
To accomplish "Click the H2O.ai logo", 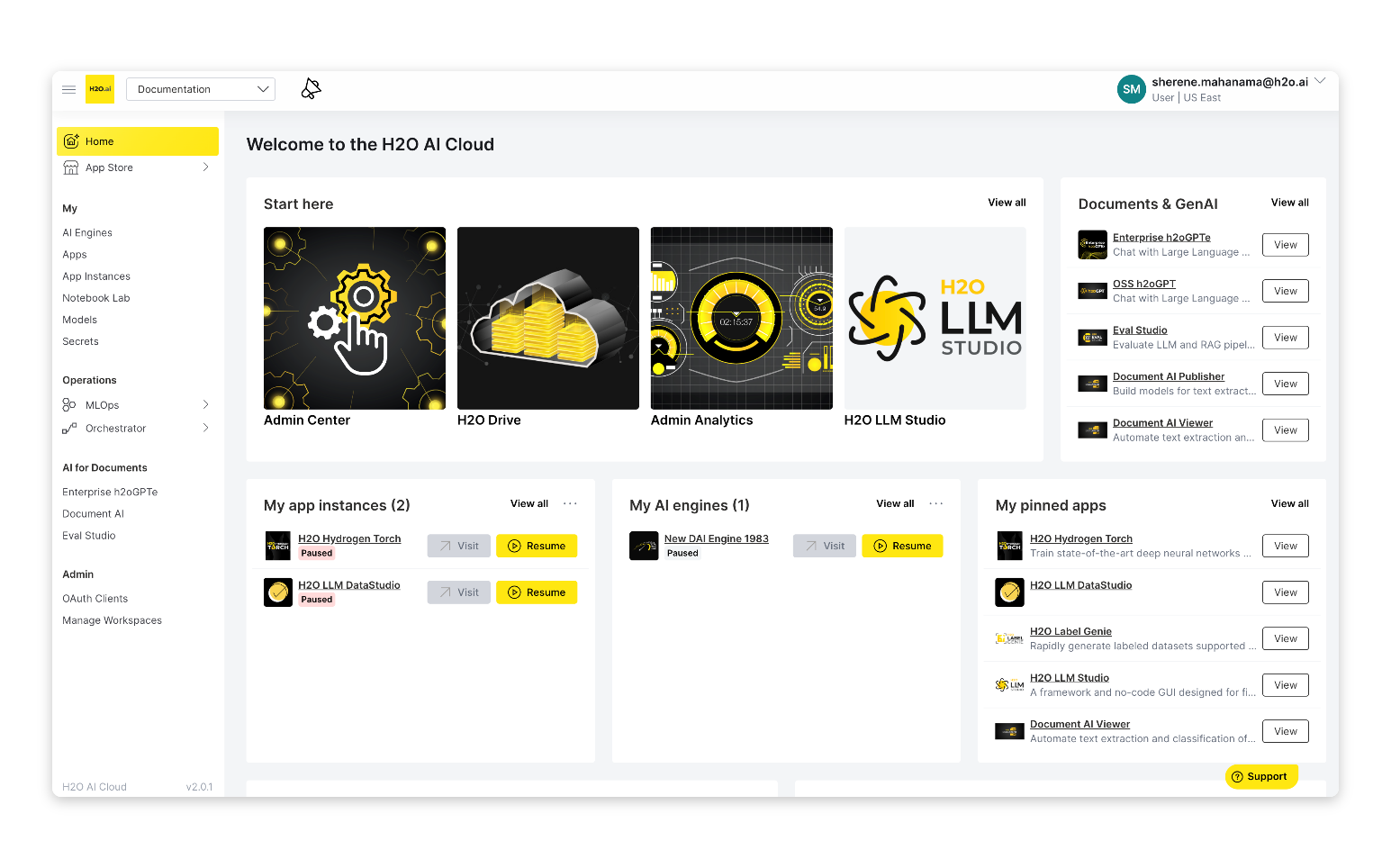I will (100, 89).
